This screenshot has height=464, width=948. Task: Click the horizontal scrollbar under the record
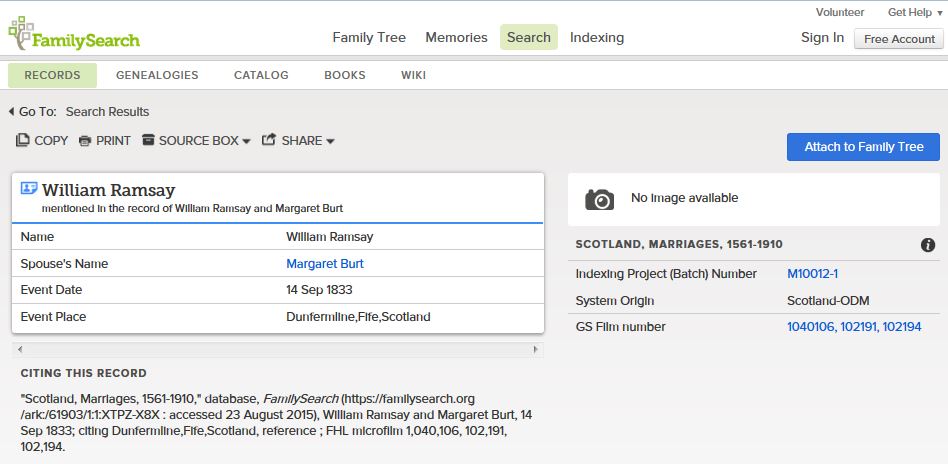(278, 349)
